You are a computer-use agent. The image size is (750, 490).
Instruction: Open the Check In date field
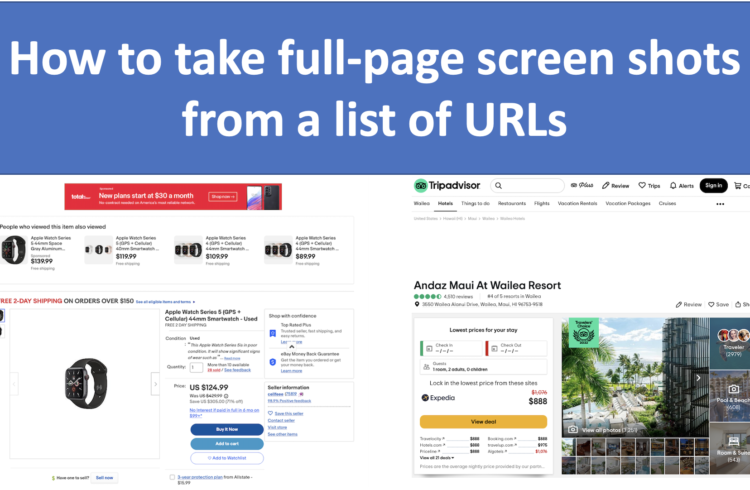(x=451, y=348)
